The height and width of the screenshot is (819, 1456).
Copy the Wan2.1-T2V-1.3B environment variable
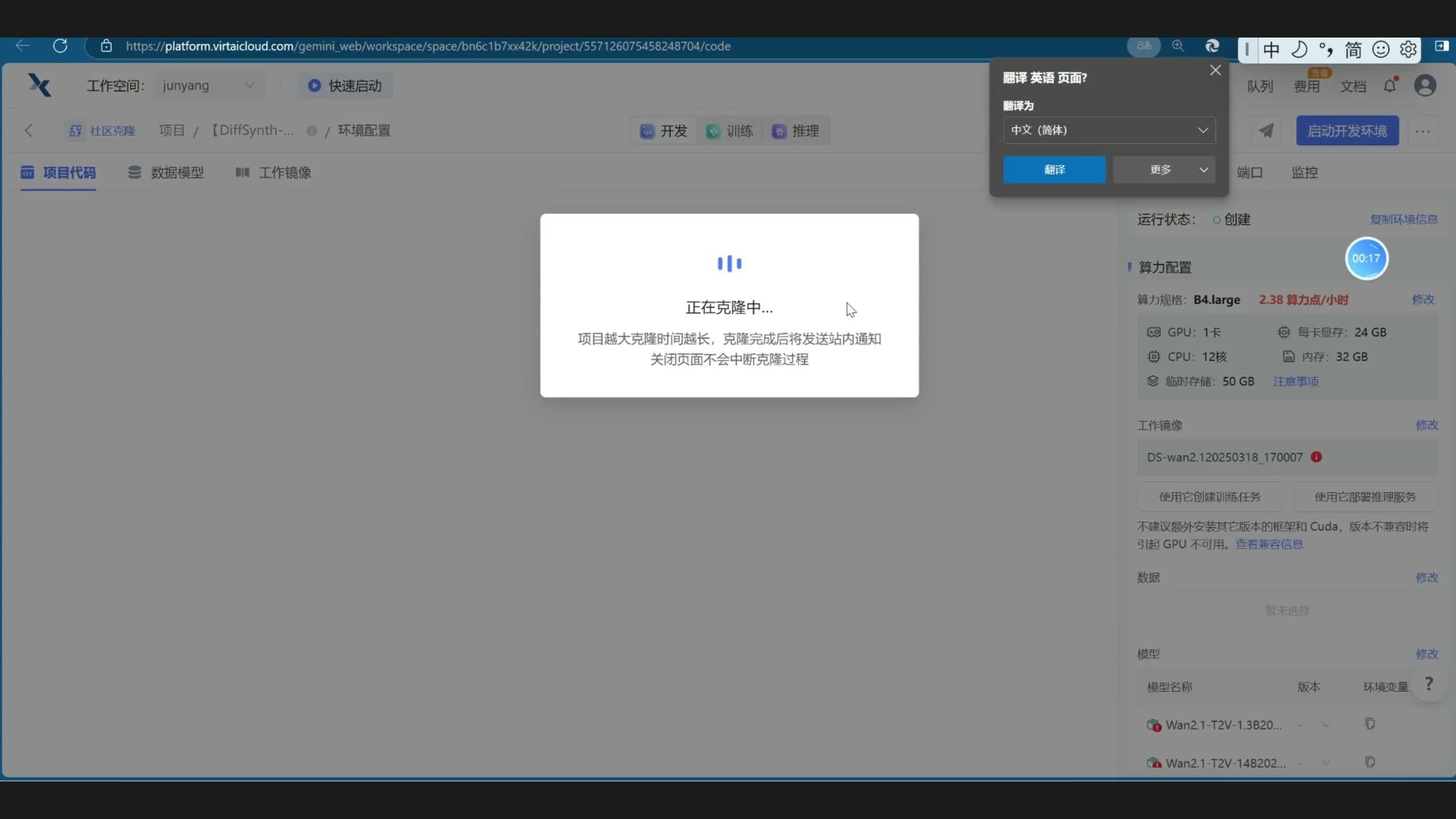point(1370,724)
